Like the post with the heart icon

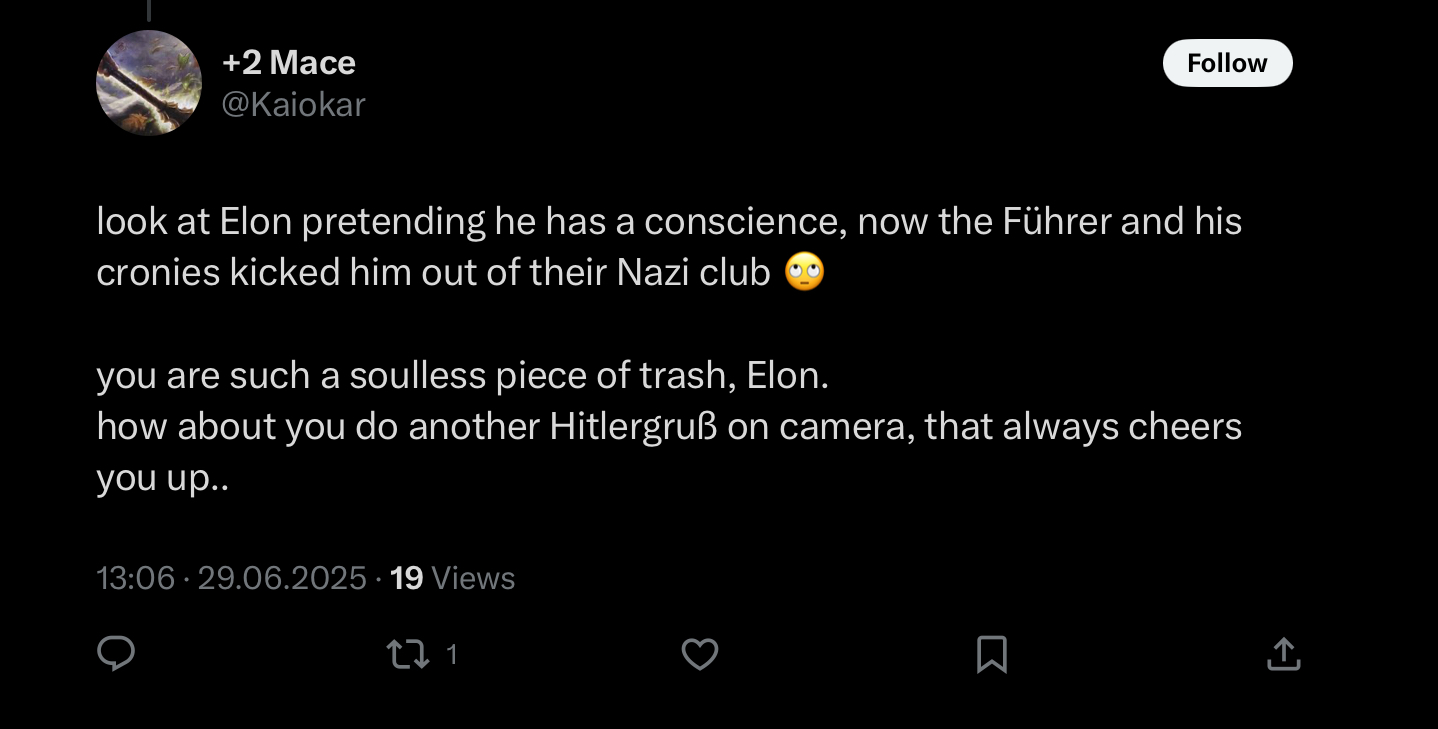click(699, 654)
